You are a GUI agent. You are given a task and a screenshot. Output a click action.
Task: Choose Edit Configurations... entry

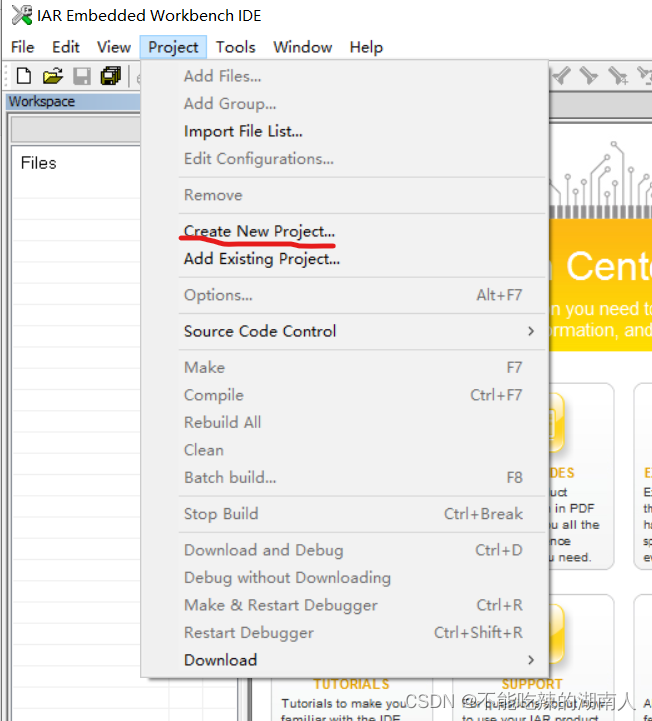[344, 159]
